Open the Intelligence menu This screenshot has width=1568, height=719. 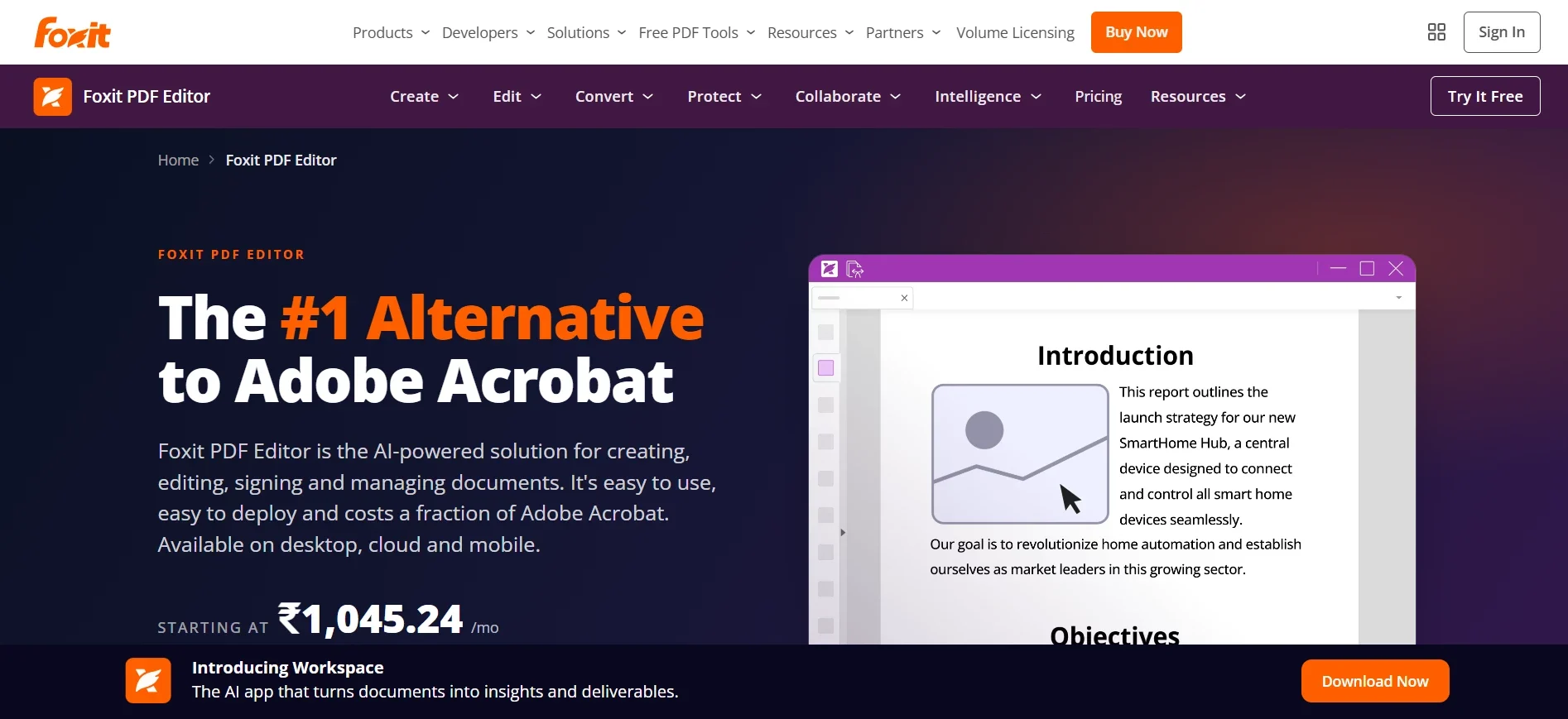pyautogui.click(x=988, y=97)
